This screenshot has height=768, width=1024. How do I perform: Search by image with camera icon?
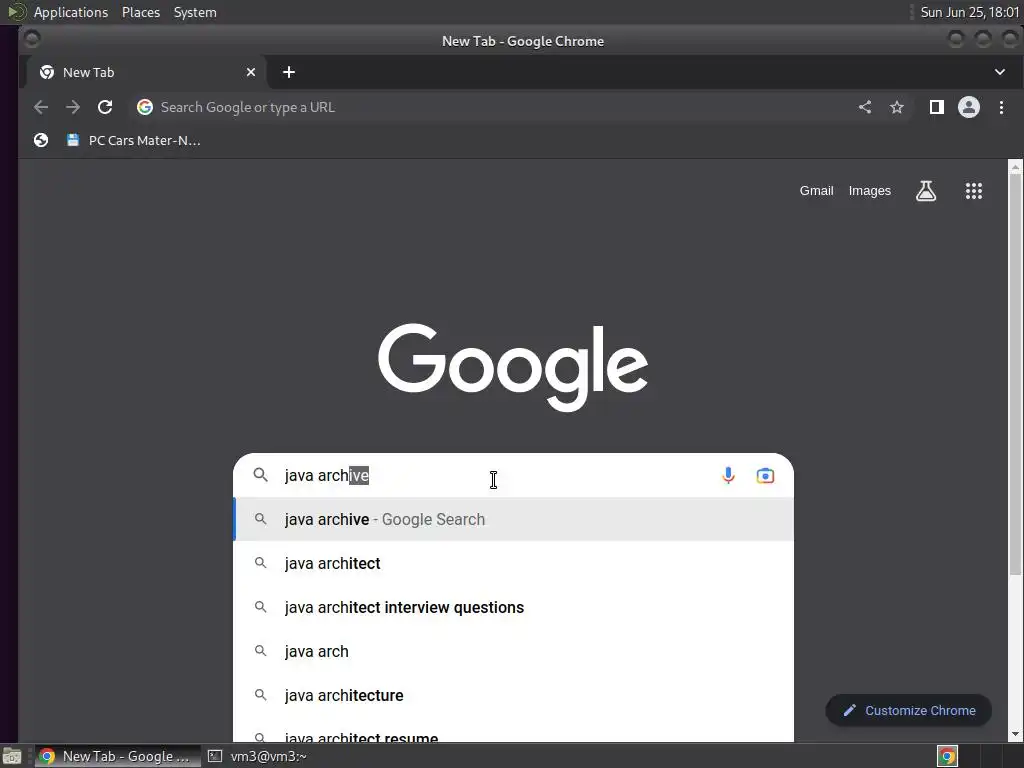(x=765, y=475)
